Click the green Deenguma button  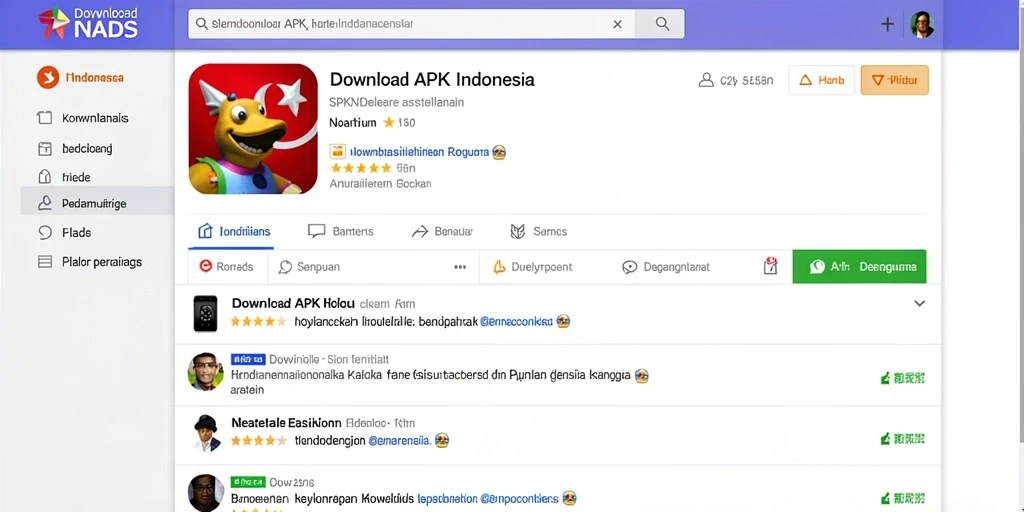click(x=859, y=266)
